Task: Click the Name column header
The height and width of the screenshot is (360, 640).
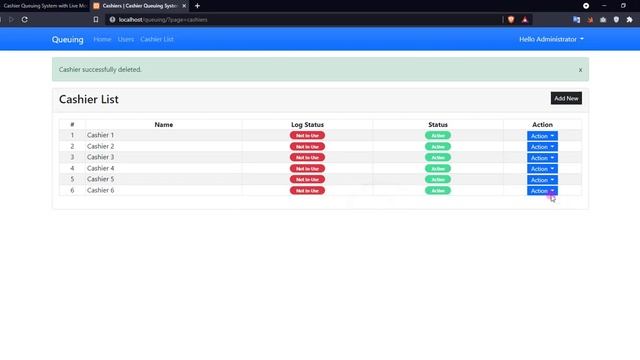Action: click(x=164, y=124)
